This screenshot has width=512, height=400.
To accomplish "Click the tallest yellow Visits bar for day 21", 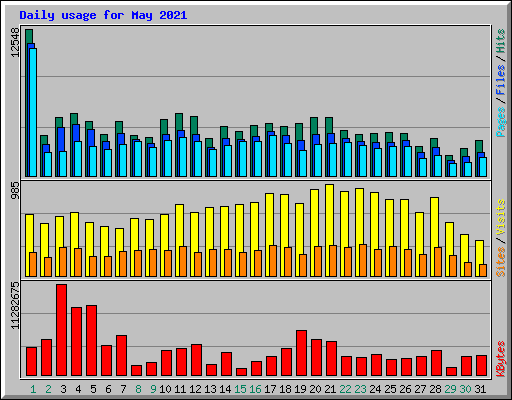I will click(x=330, y=230).
